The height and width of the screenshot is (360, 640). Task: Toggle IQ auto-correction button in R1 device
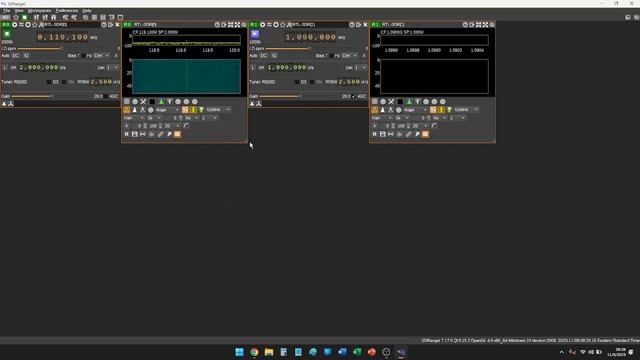274,56
